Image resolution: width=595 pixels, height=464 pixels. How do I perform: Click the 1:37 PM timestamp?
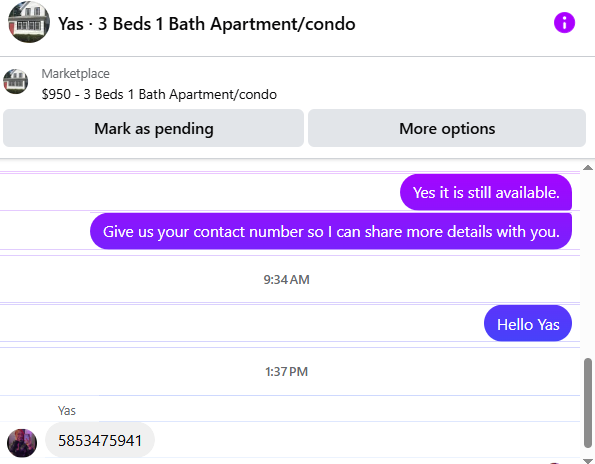[286, 371]
